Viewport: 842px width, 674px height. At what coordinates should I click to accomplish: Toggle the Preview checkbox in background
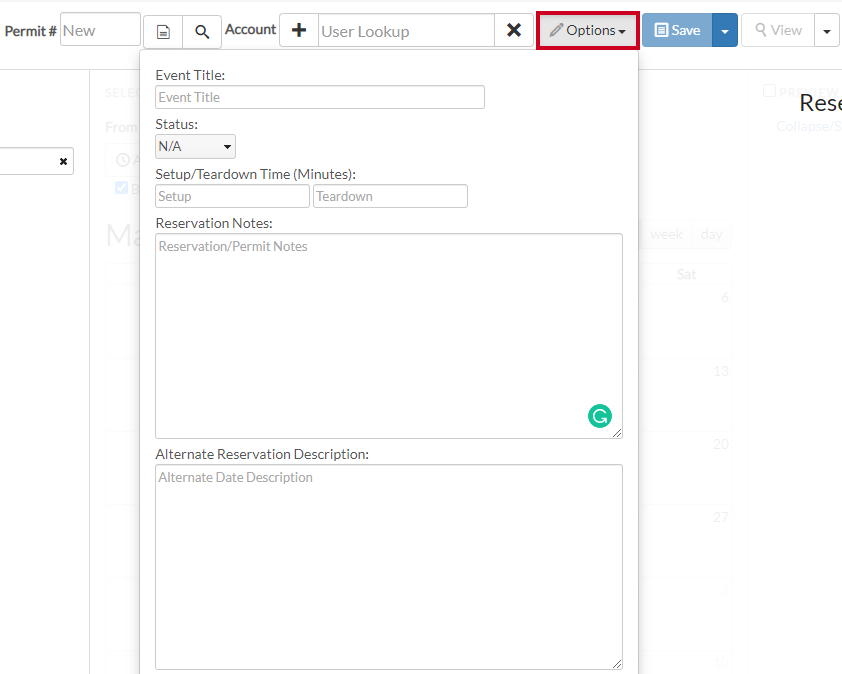tap(770, 91)
